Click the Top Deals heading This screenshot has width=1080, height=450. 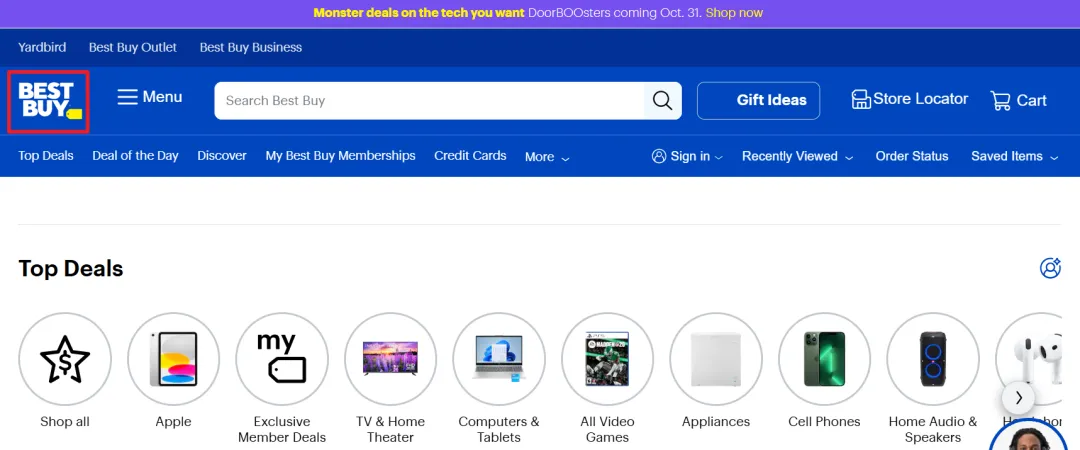pyautogui.click(x=71, y=268)
